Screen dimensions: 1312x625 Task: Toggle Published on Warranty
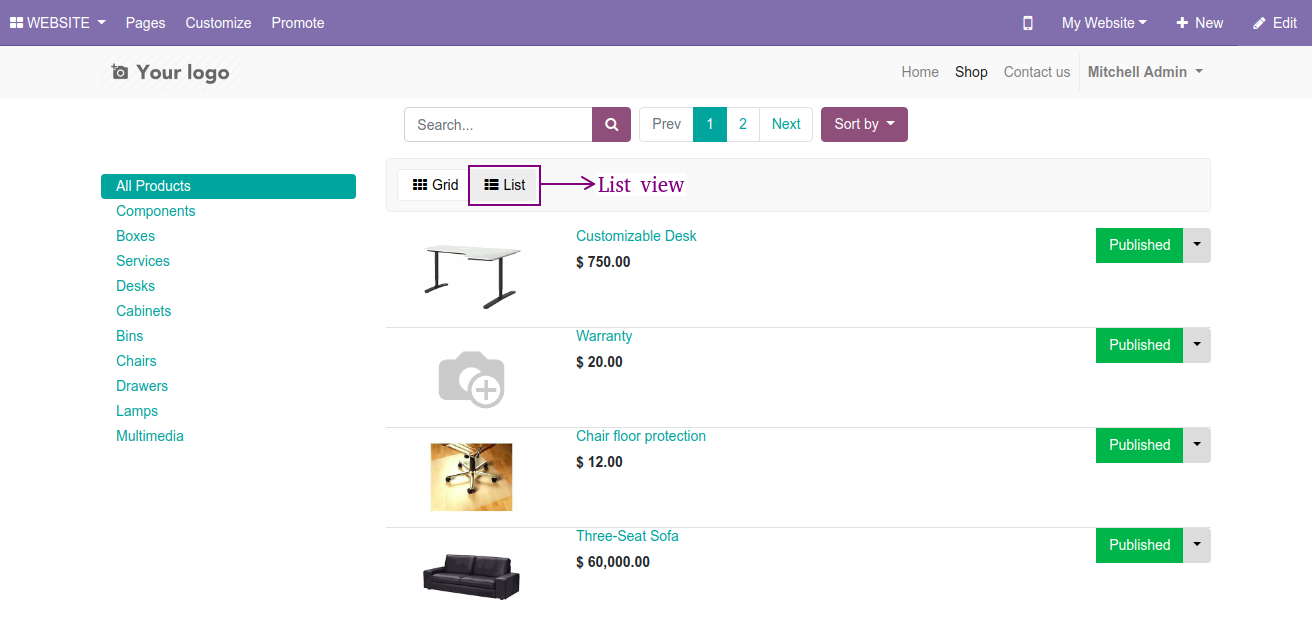(x=1139, y=345)
